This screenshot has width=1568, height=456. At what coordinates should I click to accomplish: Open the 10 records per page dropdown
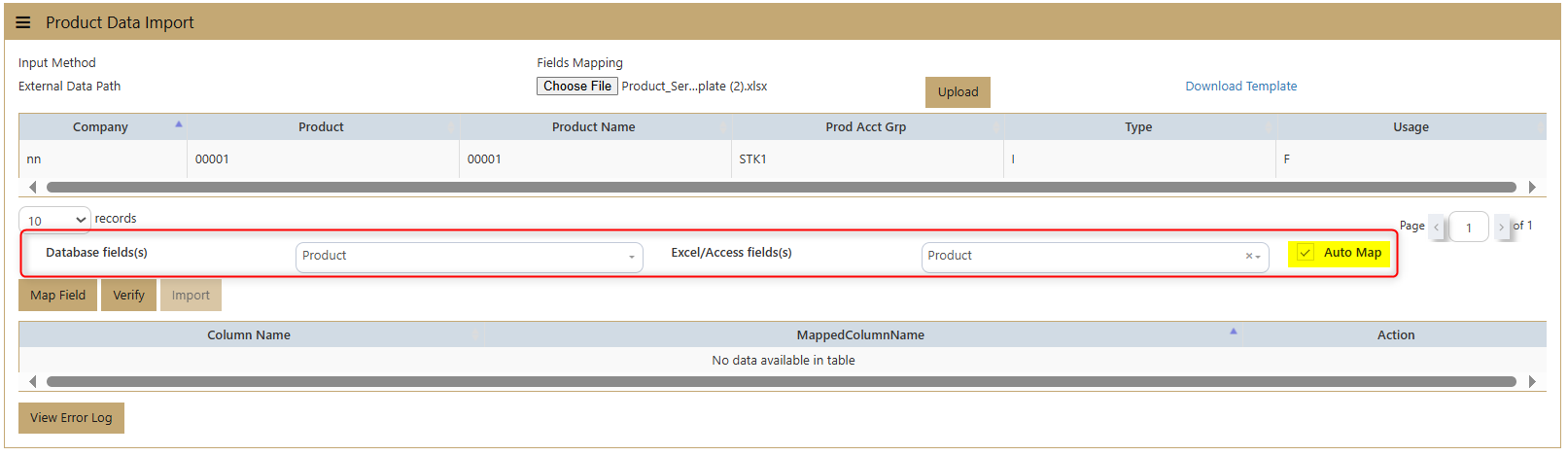click(54, 220)
